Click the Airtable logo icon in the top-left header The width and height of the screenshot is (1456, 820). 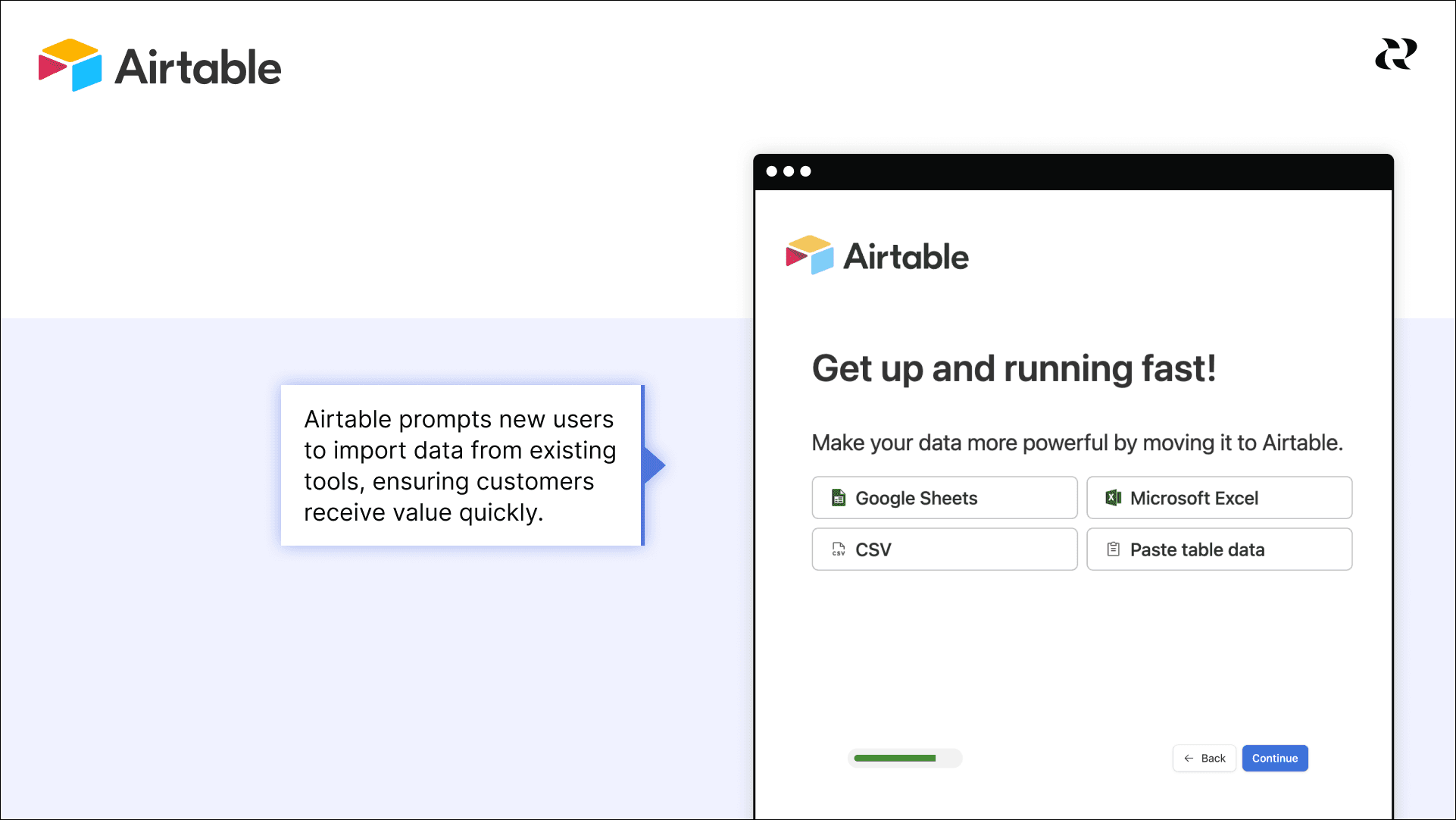point(70,65)
